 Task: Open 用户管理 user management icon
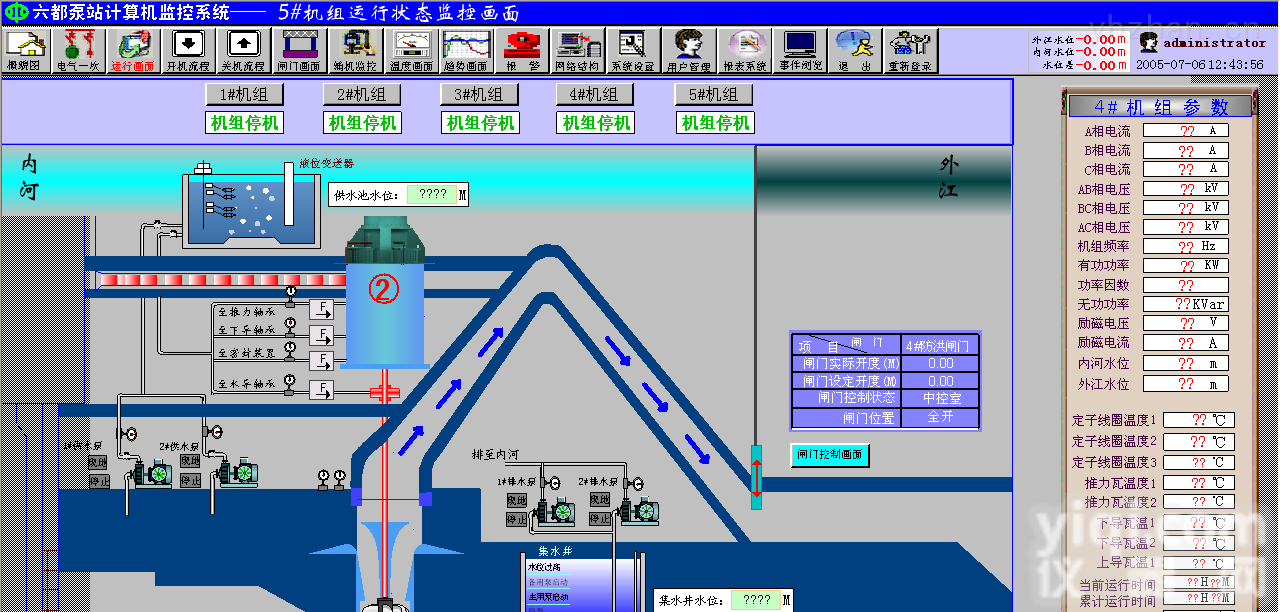click(688, 50)
